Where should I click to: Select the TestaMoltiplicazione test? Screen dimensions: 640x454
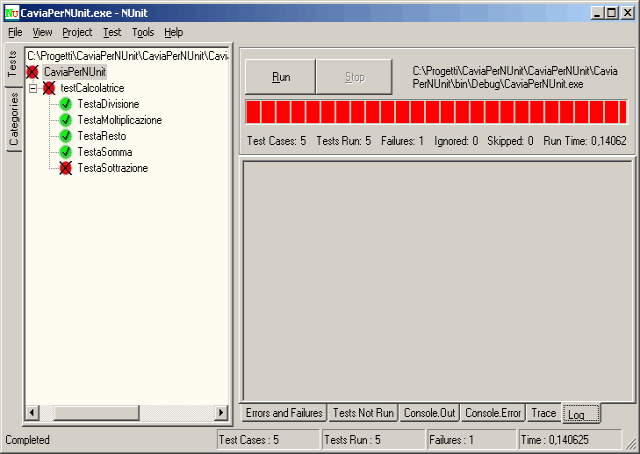pyautogui.click(x=120, y=120)
